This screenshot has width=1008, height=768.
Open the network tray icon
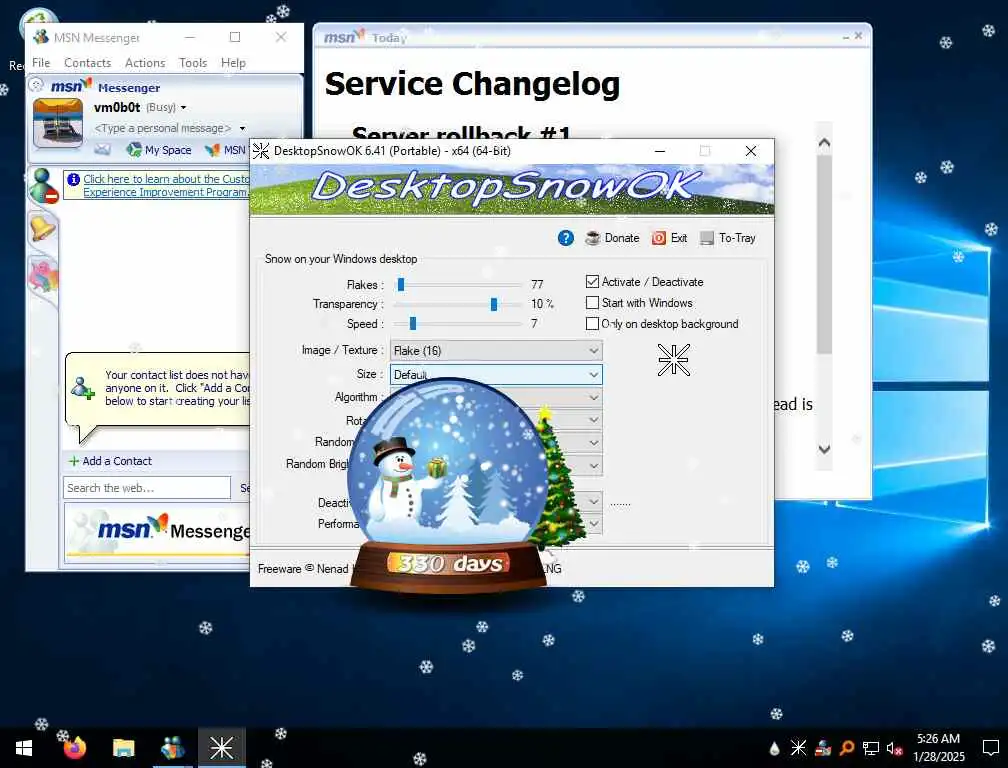[x=870, y=748]
